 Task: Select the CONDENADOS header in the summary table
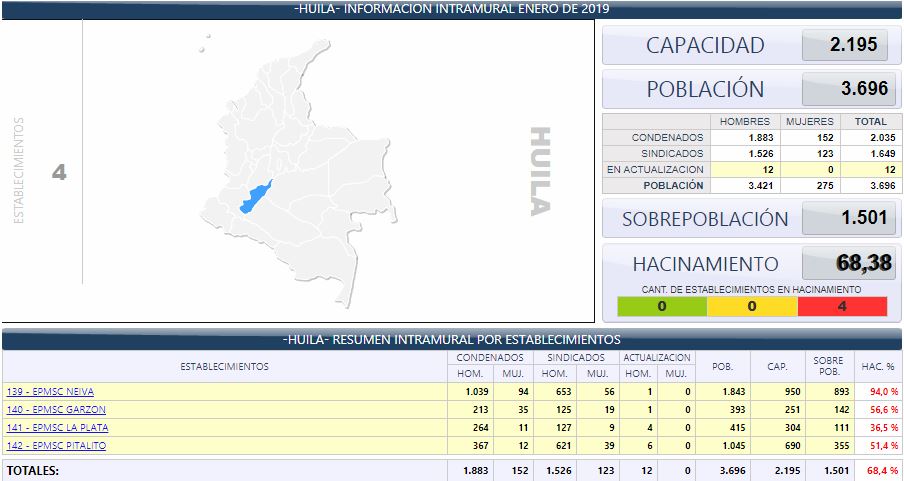(x=489, y=358)
